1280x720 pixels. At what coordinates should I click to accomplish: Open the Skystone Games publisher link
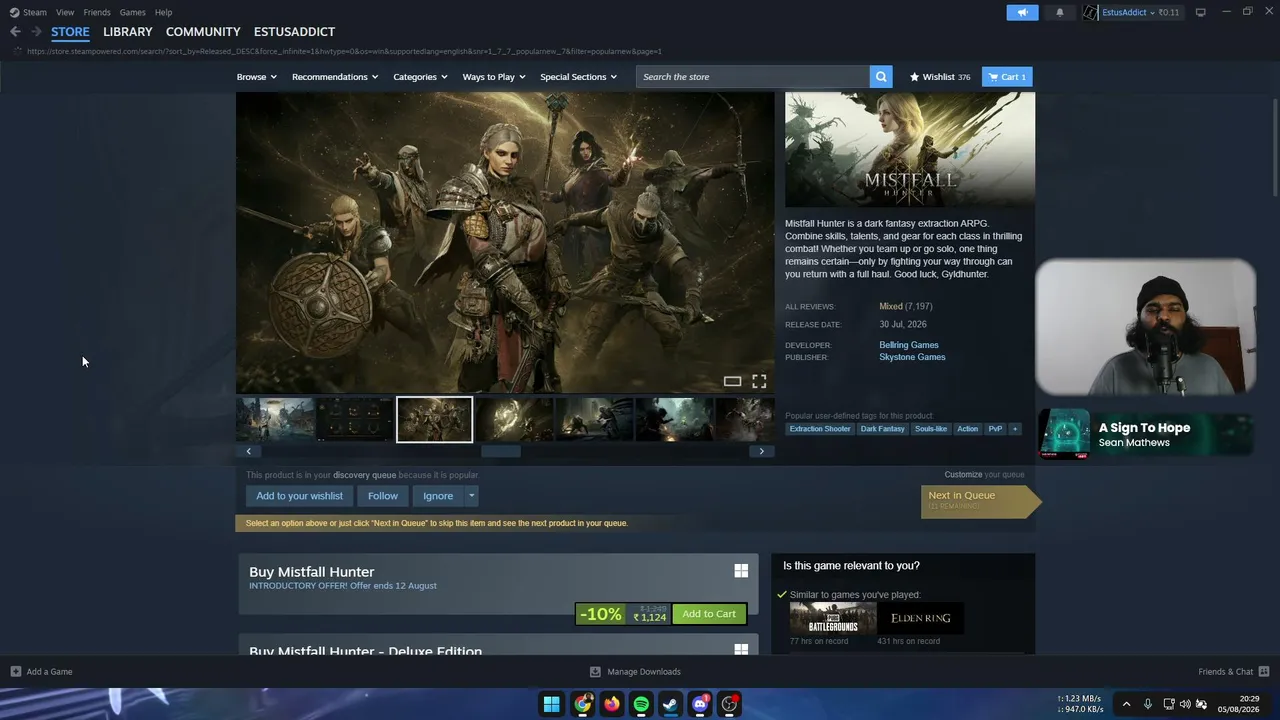[912, 357]
